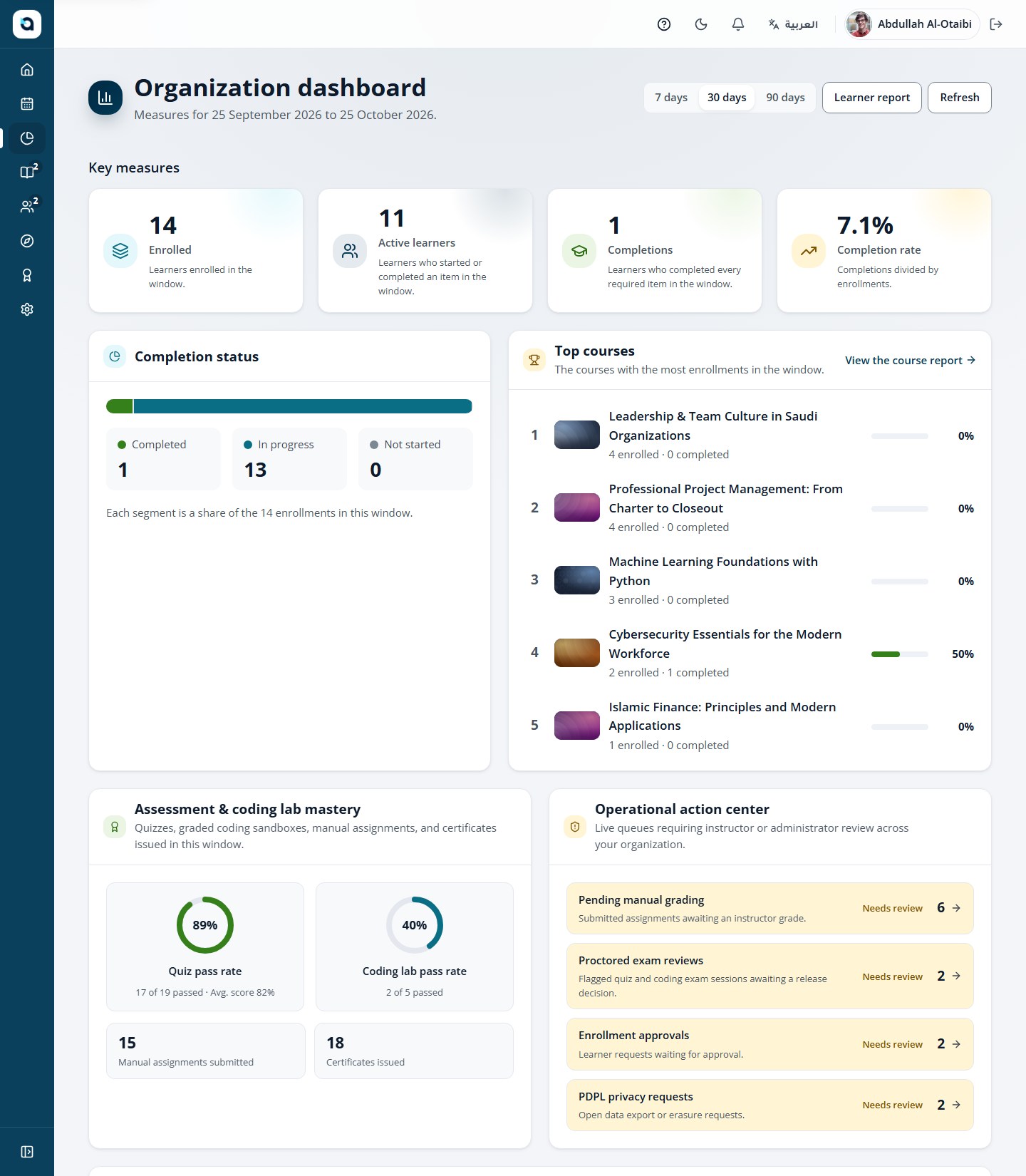1026x1176 pixels.
Task: Open the Proctored exam reviews queue
Action: click(769, 976)
